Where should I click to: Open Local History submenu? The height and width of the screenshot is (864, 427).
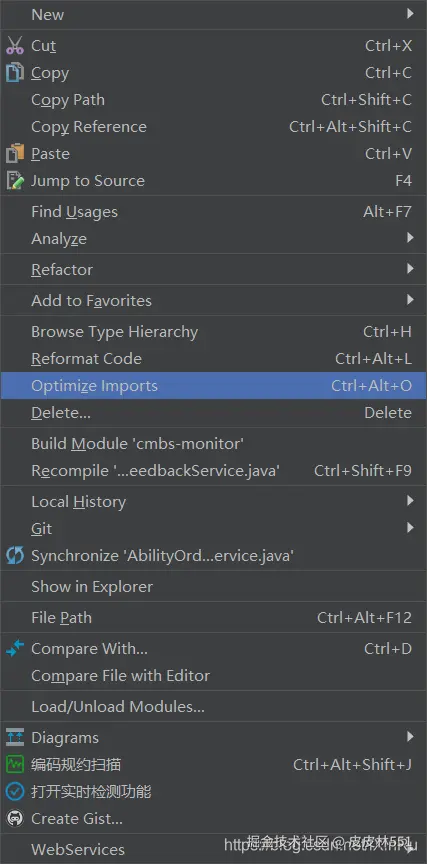tap(213, 502)
